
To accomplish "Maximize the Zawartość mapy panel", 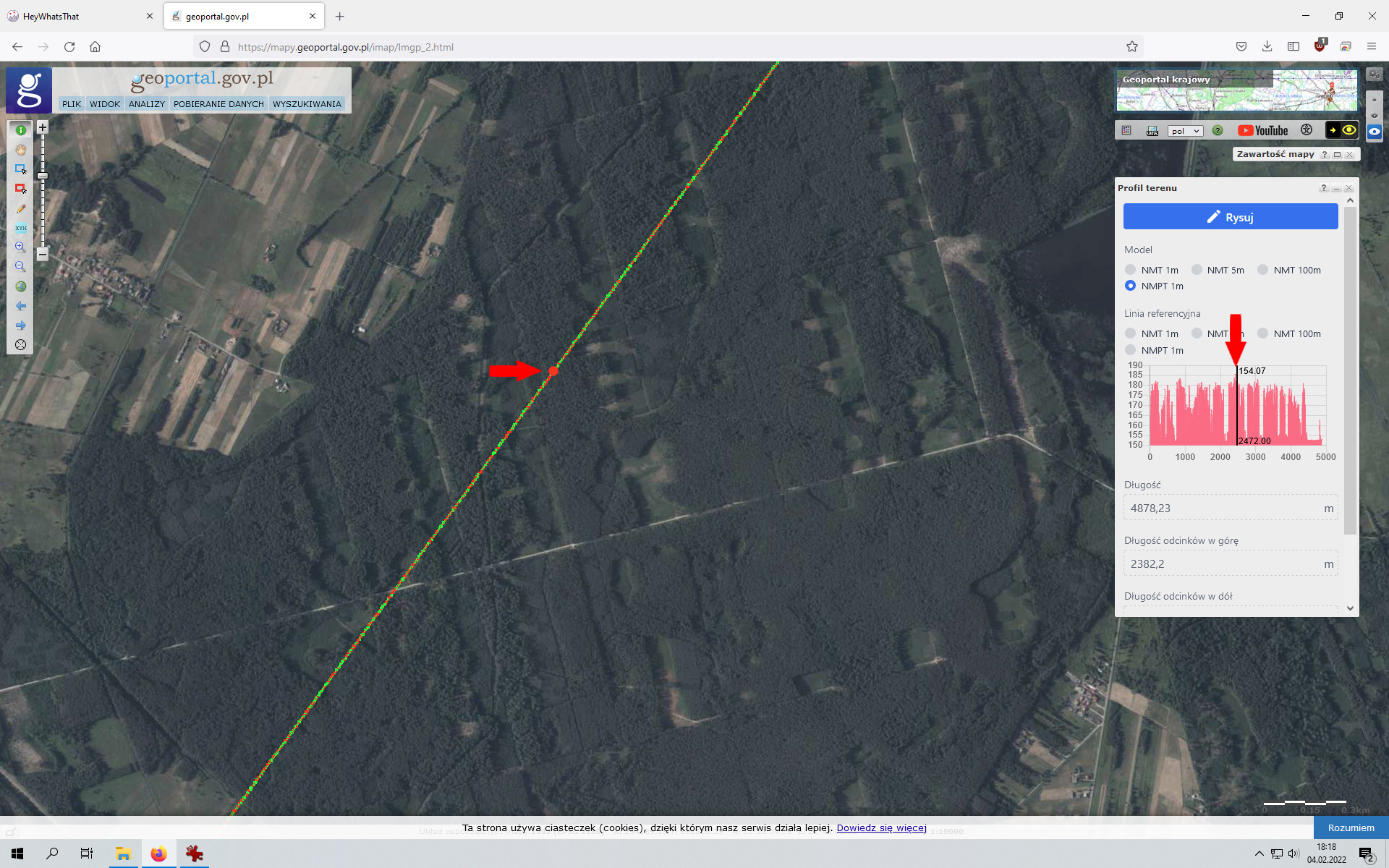I will coord(1337,154).
